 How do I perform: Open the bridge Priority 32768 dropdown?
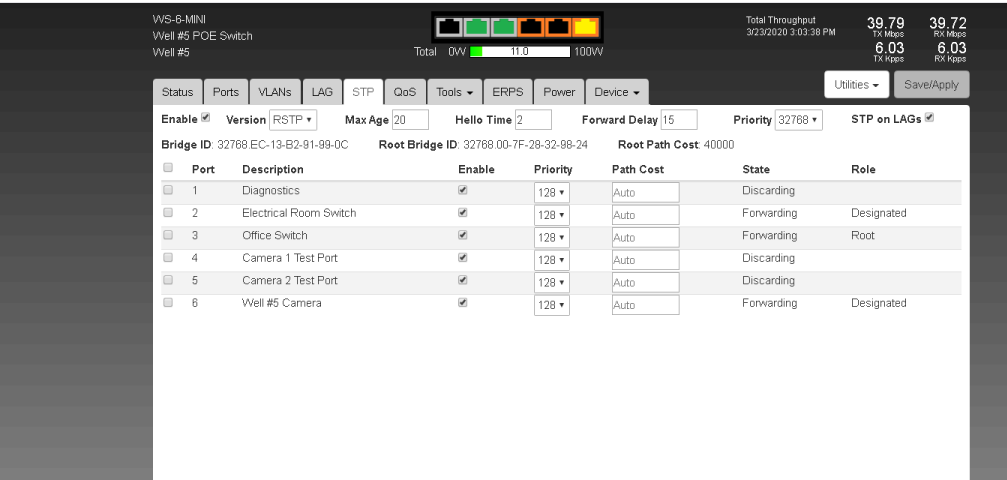pyautogui.click(x=797, y=120)
